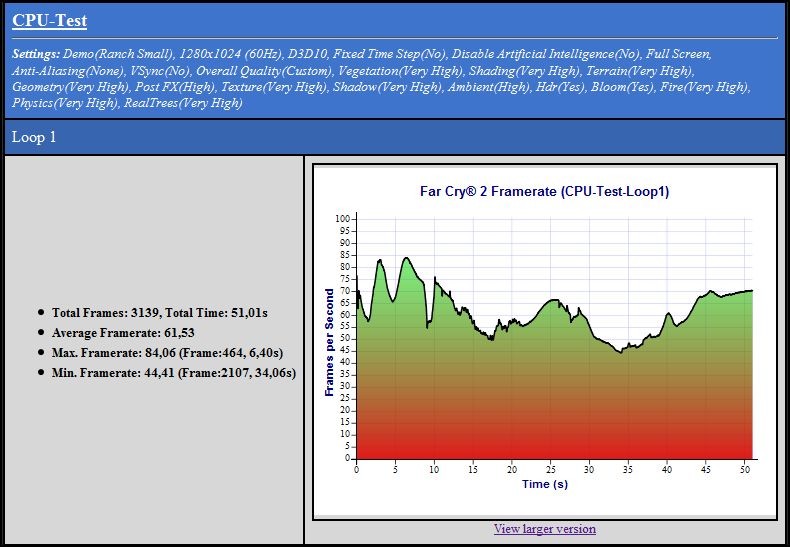Click 'Min. Framerate: 44,41' line
Image resolution: width=790 pixels, height=547 pixels.
coord(174,373)
